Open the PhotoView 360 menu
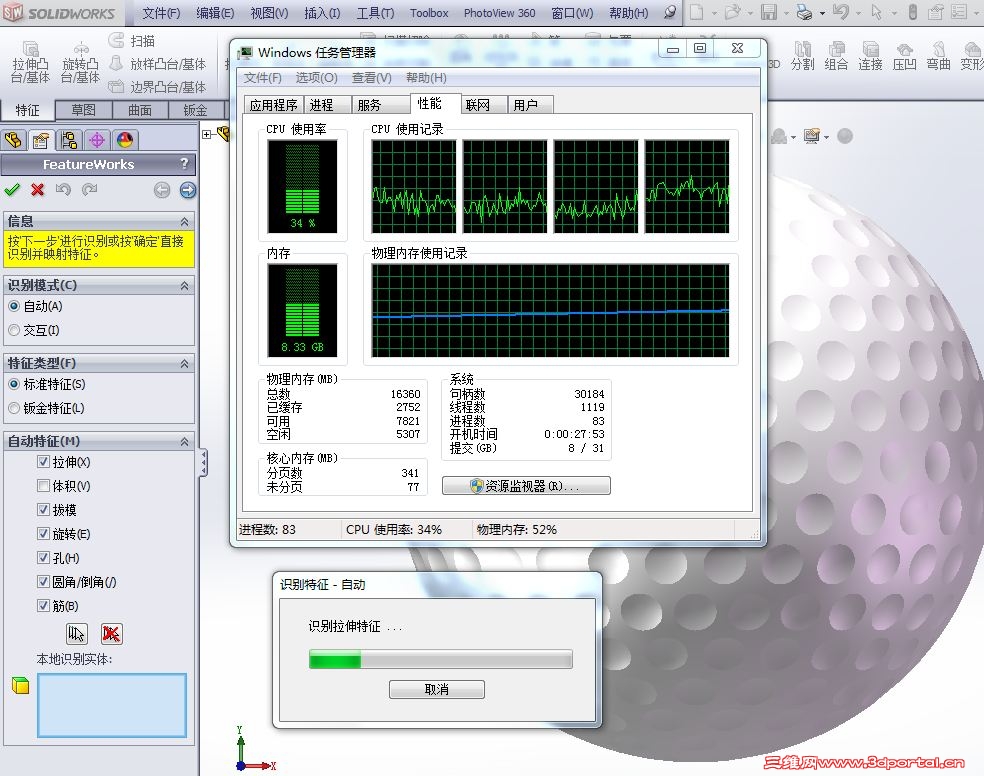Image resolution: width=984 pixels, height=776 pixels. click(500, 13)
